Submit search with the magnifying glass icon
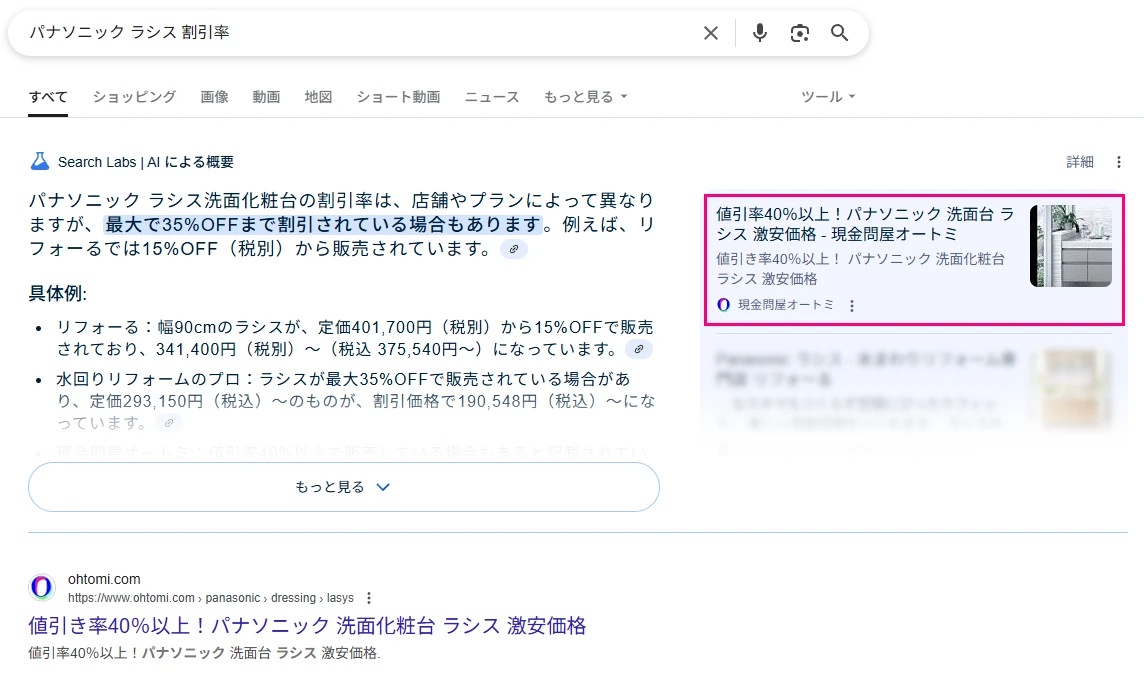Screen dimensions: 1144x673 pyautogui.click(x=839, y=33)
